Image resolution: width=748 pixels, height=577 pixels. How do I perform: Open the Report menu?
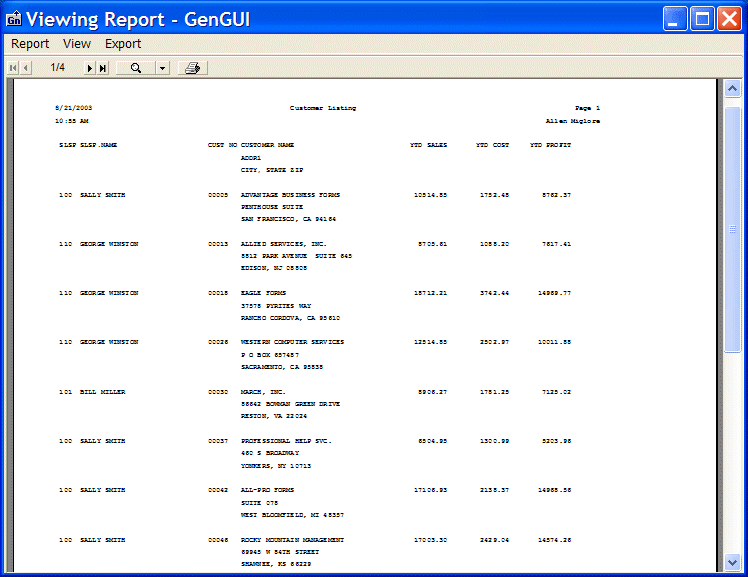point(30,44)
